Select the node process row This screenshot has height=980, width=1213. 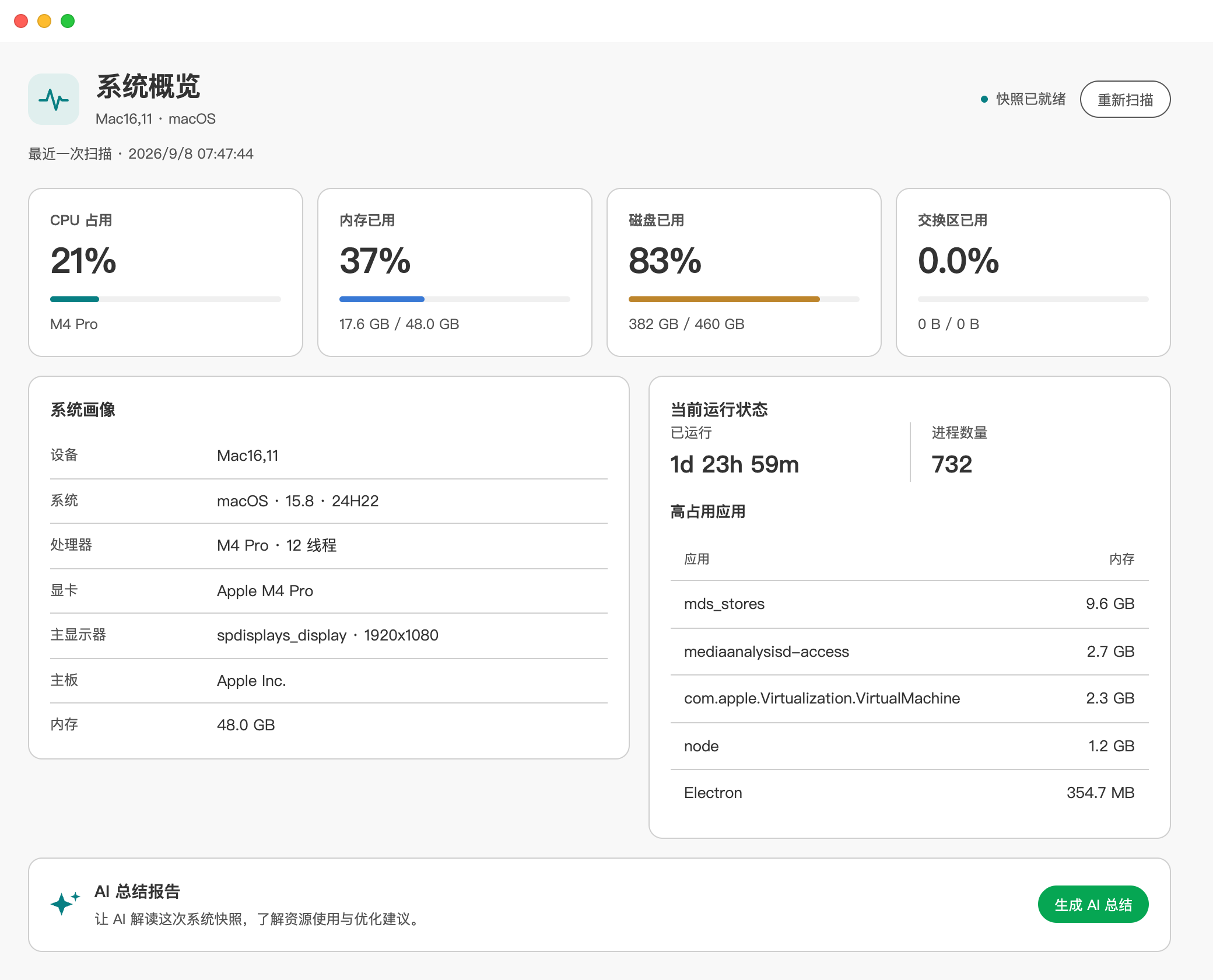(x=909, y=746)
